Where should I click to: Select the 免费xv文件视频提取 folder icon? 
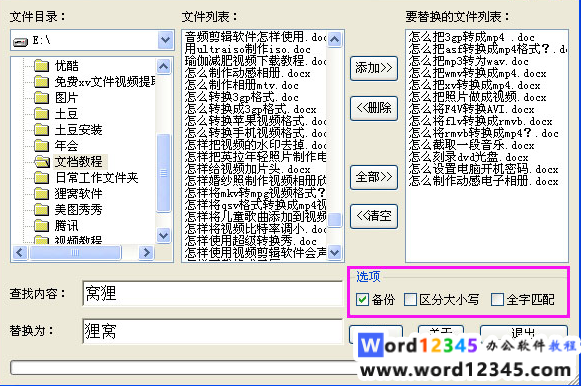tap(42, 82)
